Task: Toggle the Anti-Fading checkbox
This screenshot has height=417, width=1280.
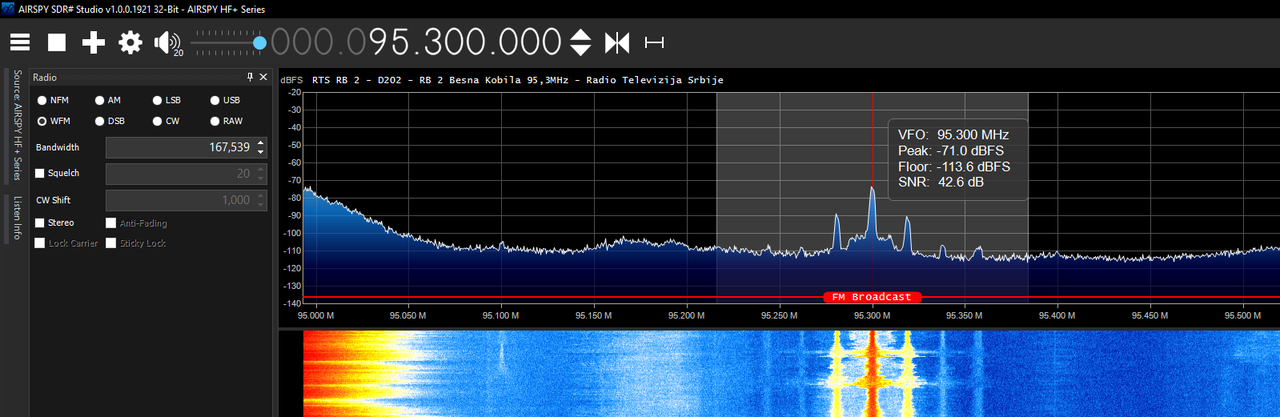Action: pyautogui.click(x=111, y=223)
